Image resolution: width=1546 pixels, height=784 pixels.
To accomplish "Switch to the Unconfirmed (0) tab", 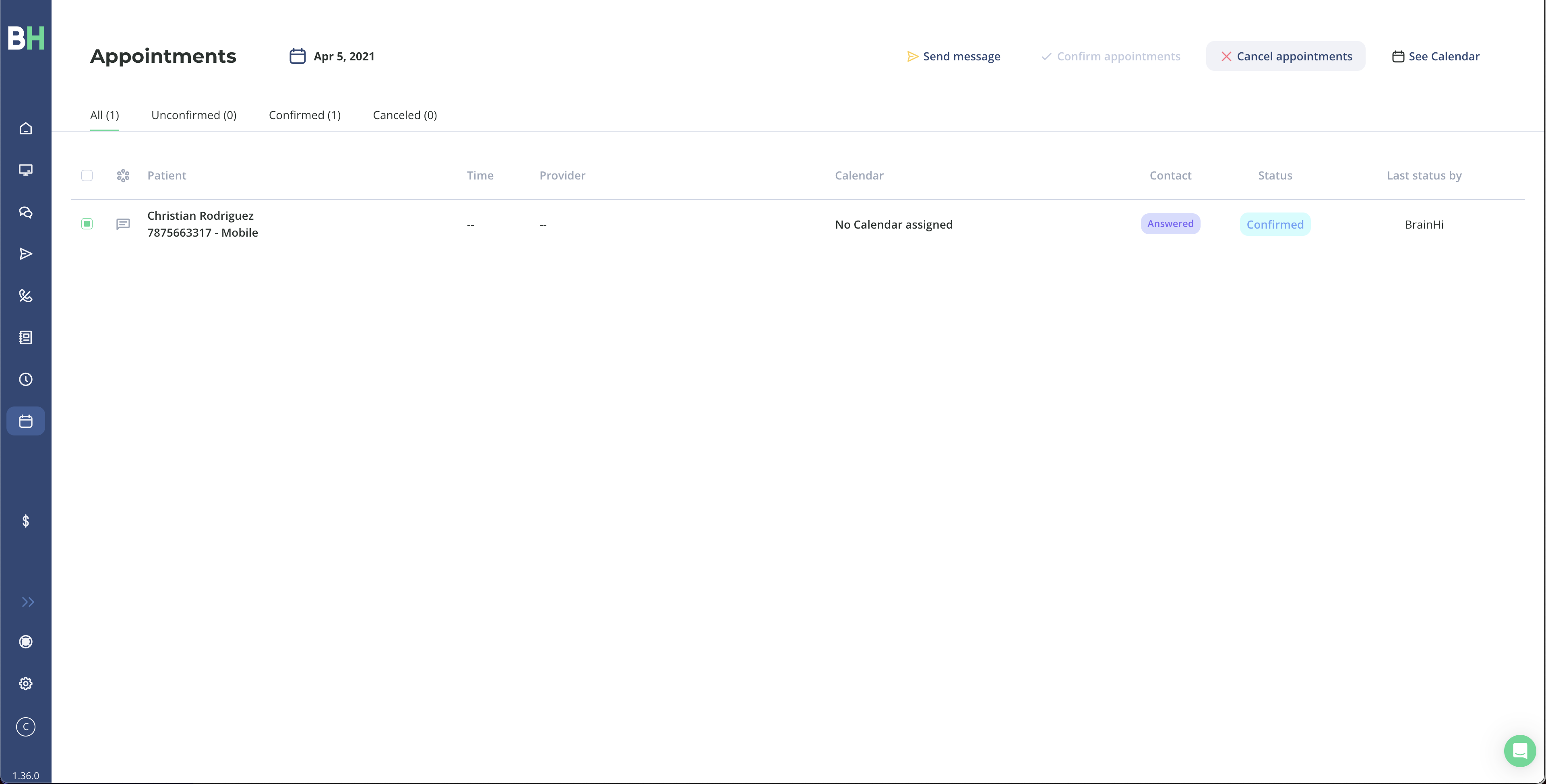I will click(x=194, y=115).
